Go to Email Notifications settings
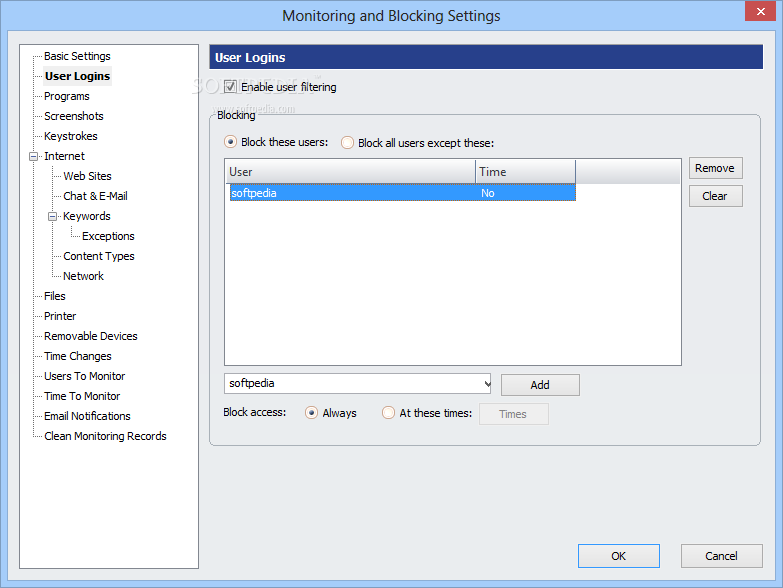Screen dimensions: 783x588 (87, 415)
